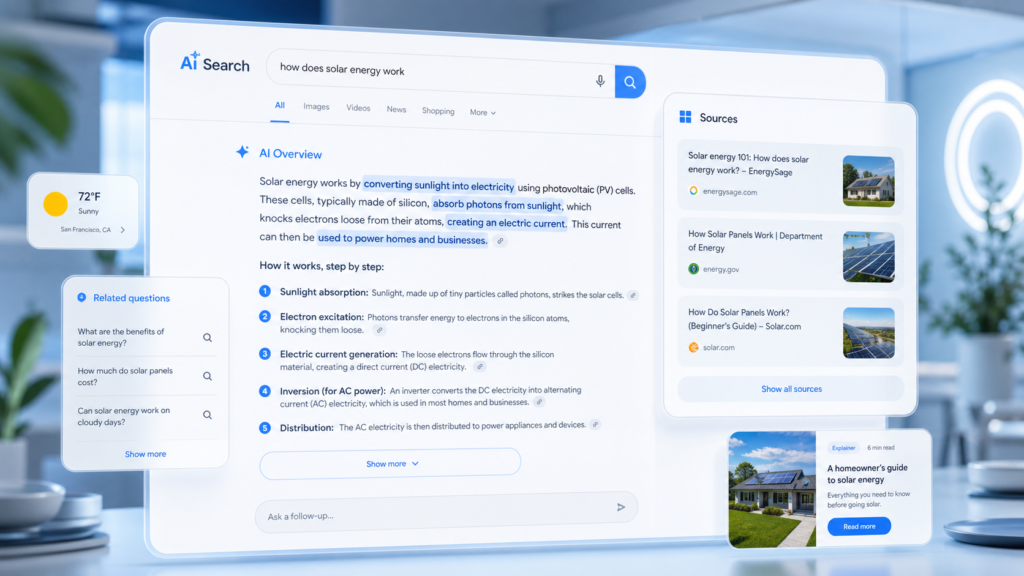This screenshot has width=1024, height=576.
Task: Click 'How much do solar panels cost?' question
Action: click(x=125, y=376)
